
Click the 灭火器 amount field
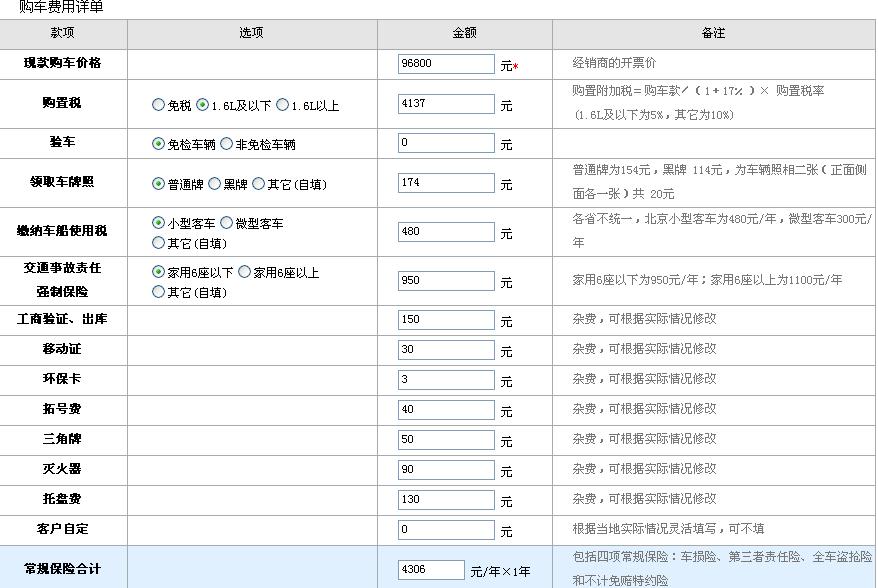coord(446,470)
